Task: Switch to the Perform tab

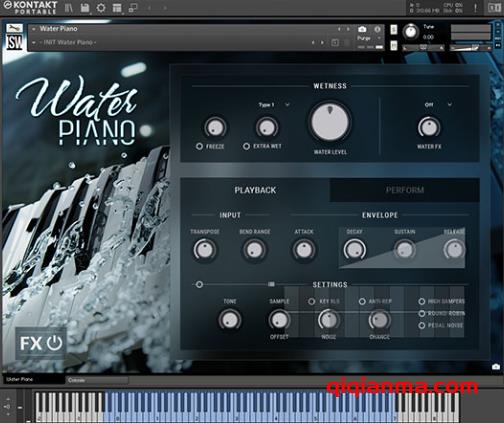Action: 405,190
